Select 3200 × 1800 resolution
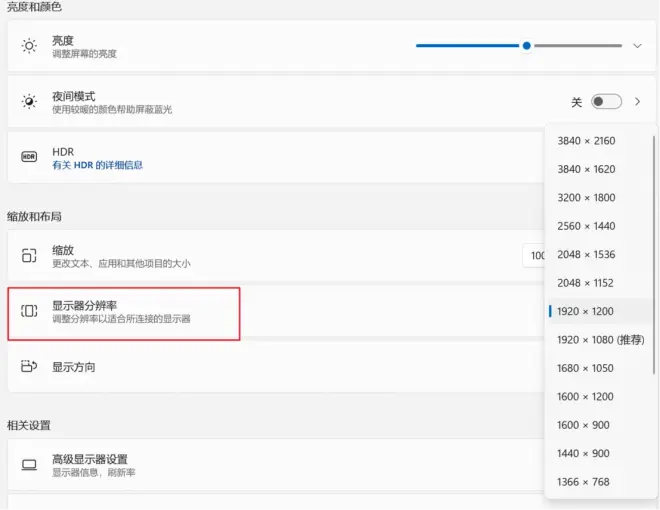The image size is (660, 510). point(599,197)
